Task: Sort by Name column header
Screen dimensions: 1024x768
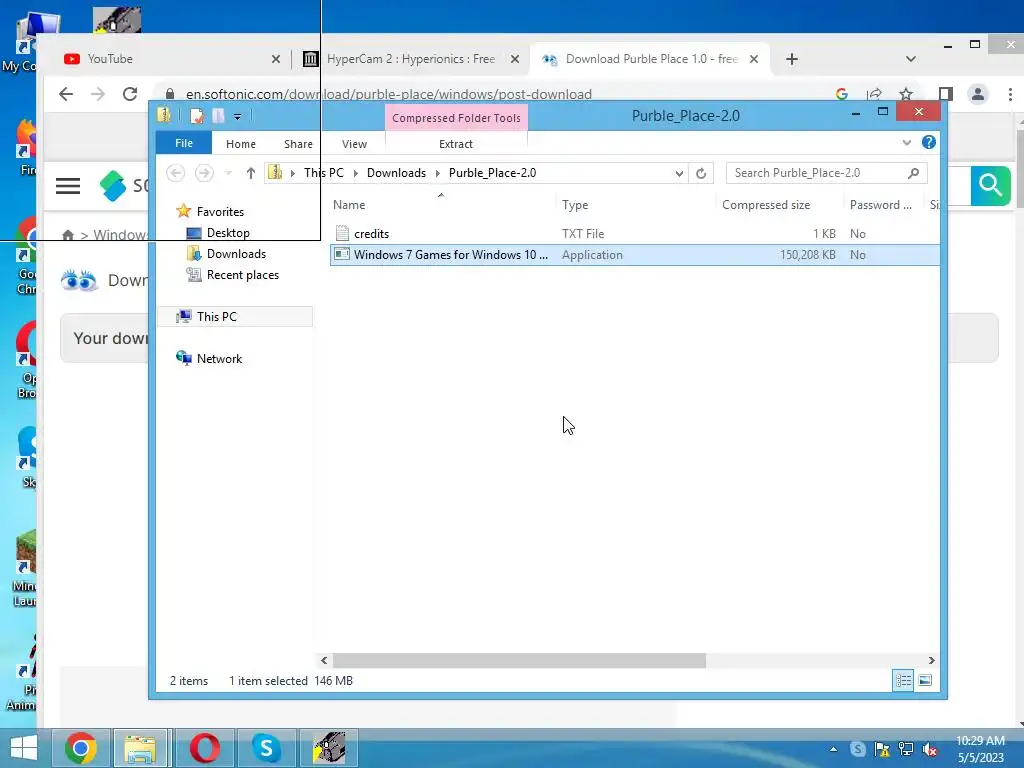Action: 349,205
